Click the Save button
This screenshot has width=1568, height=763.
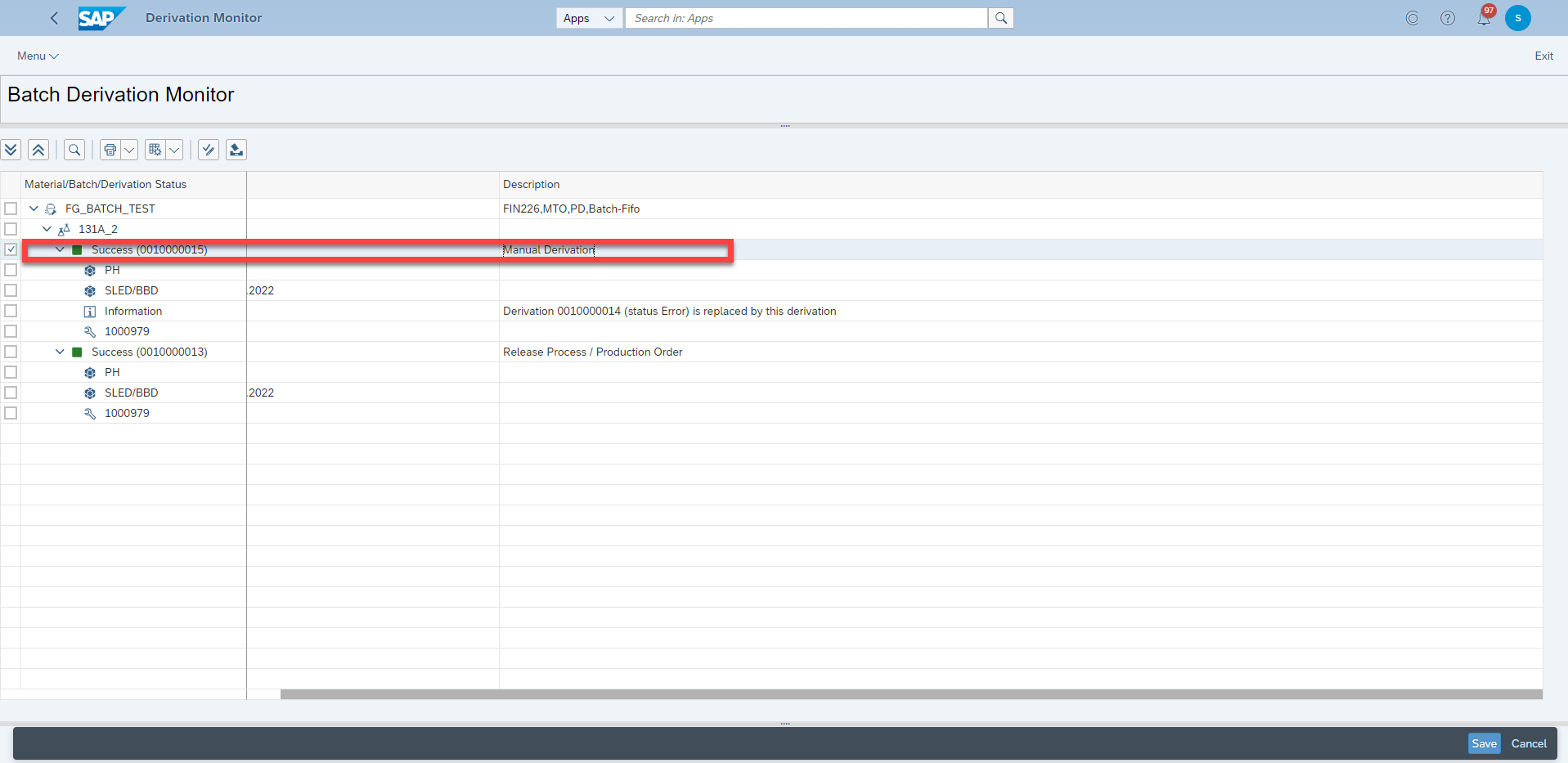tap(1484, 743)
